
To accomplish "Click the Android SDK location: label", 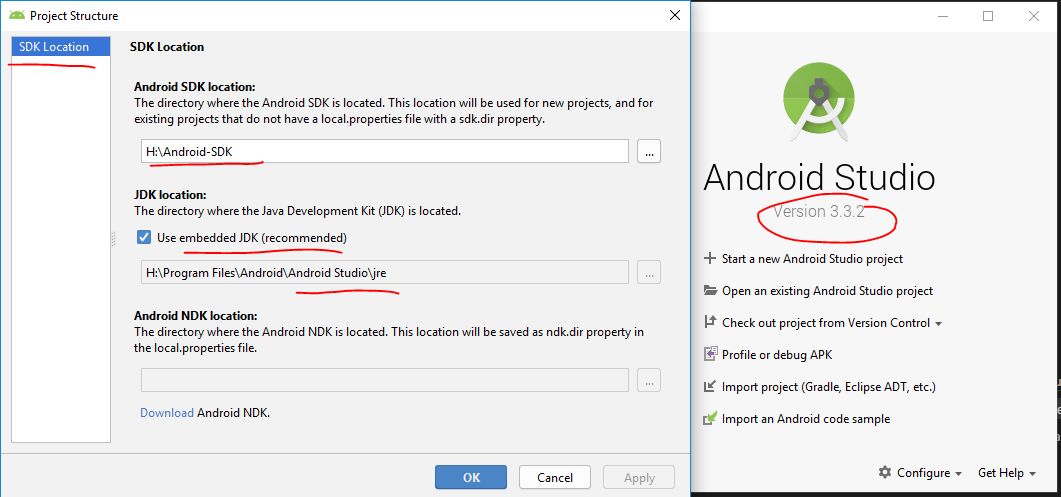I will [x=195, y=87].
